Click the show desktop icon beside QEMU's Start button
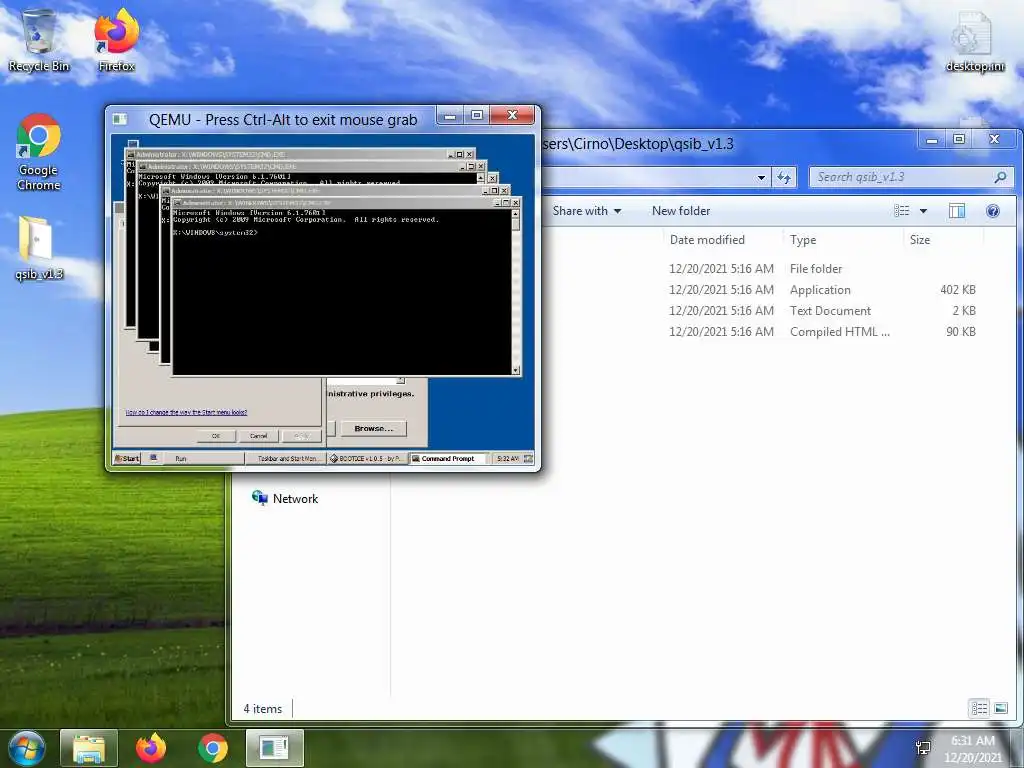Screen dimensions: 1024x768 click(x=153, y=458)
